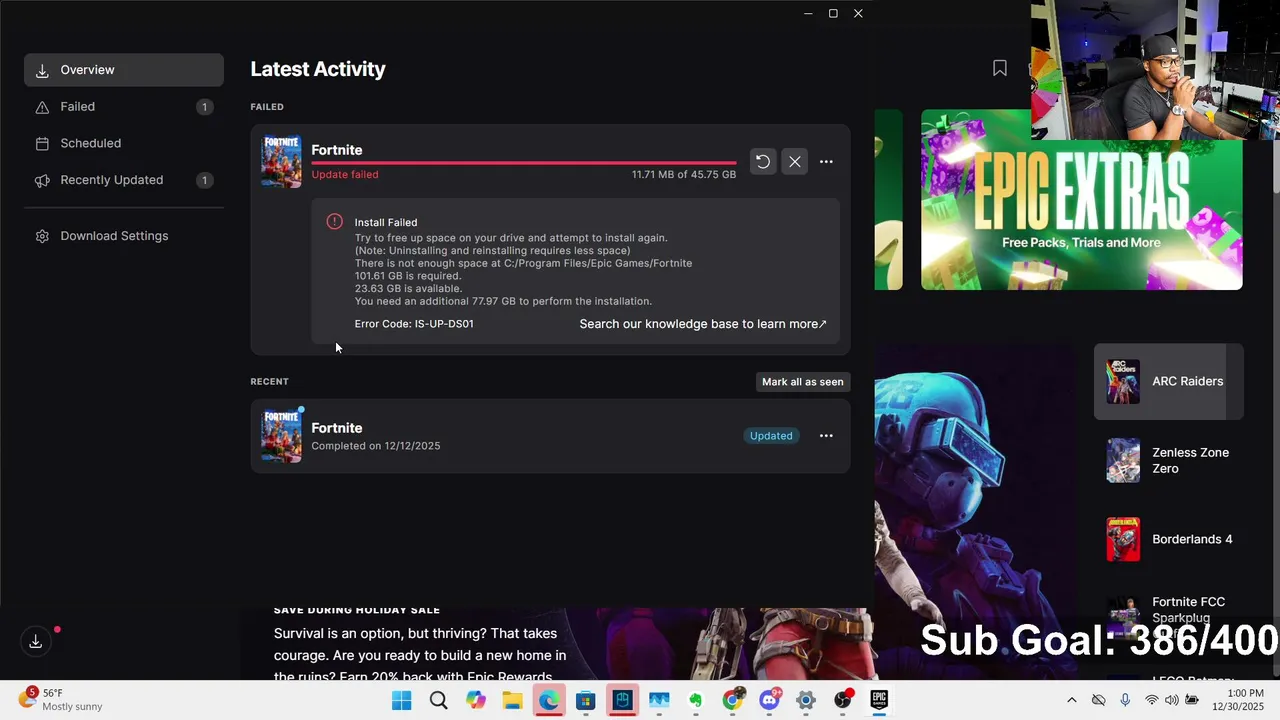Click the weather widget showing 56°F
Viewport: 1280px width, 720px height.
60,700
